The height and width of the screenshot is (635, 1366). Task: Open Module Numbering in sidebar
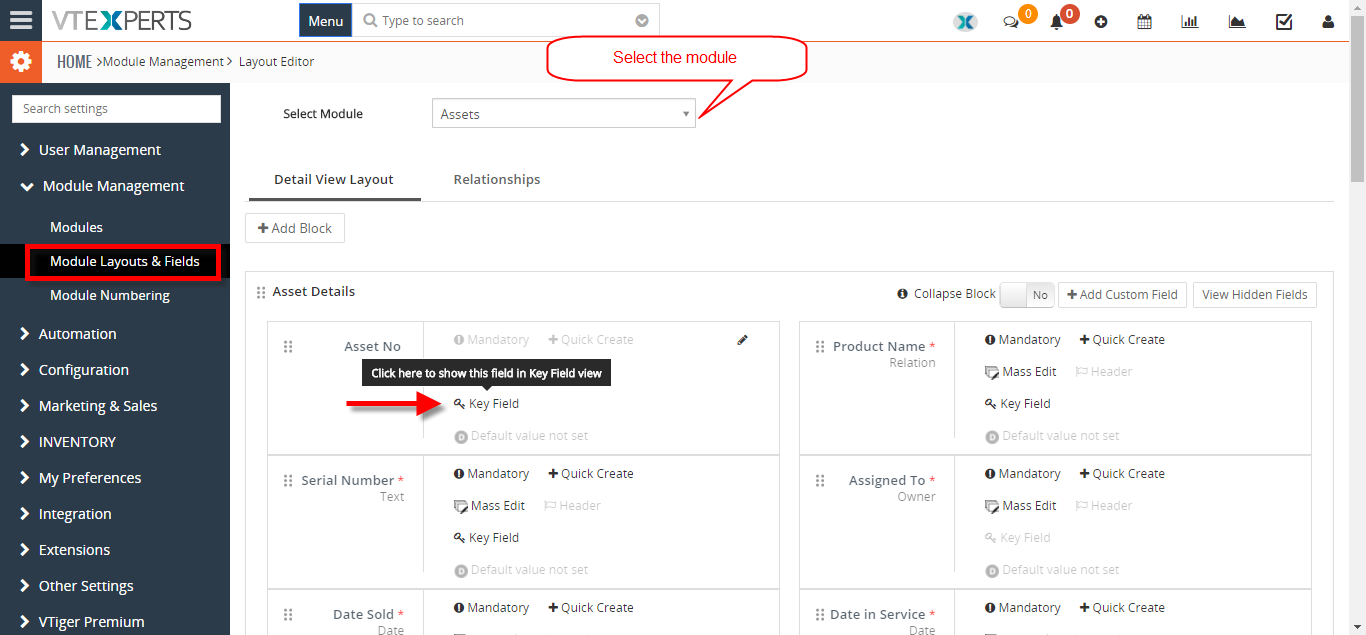click(x=110, y=296)
